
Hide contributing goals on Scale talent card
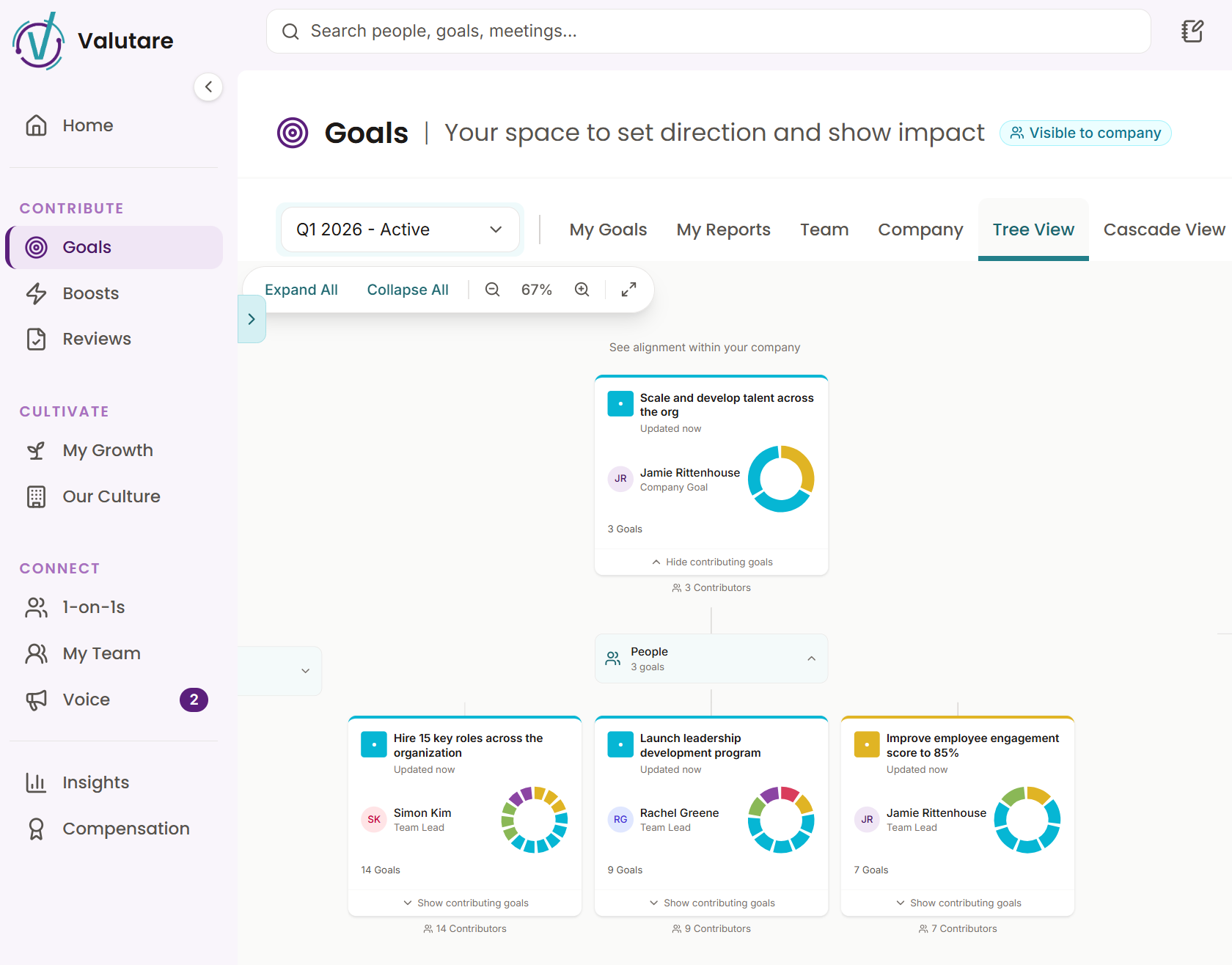(711, 562)
